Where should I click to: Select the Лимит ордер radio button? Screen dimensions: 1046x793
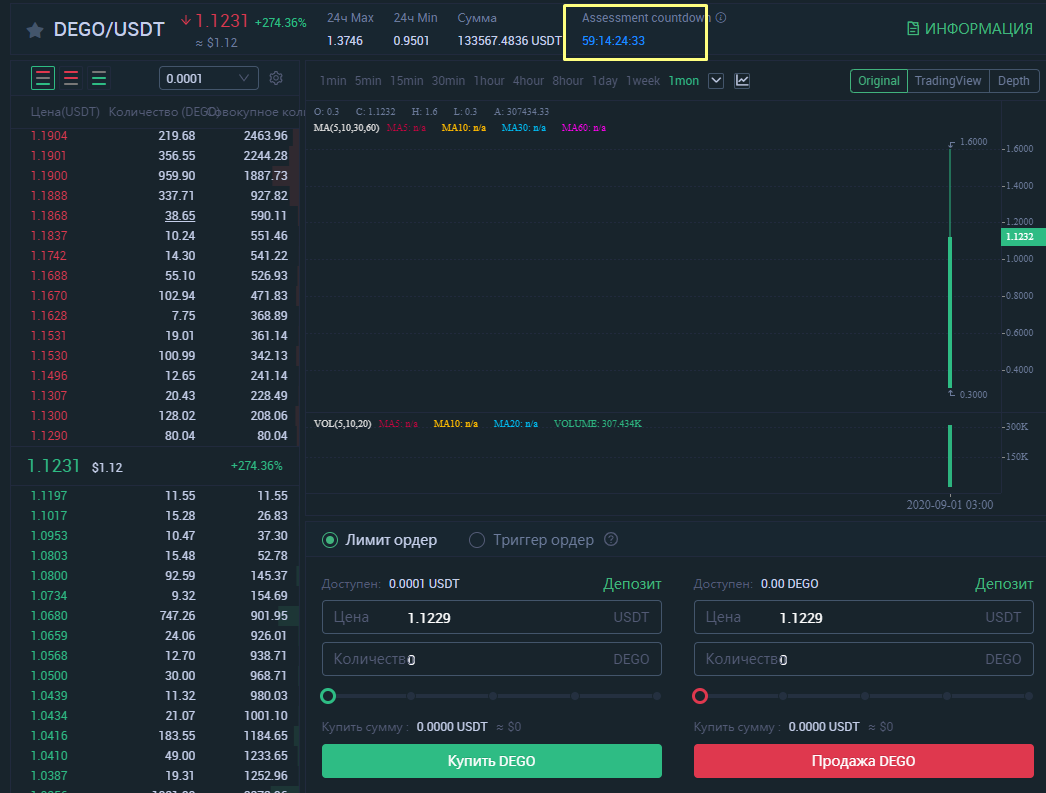pos(330,540)
